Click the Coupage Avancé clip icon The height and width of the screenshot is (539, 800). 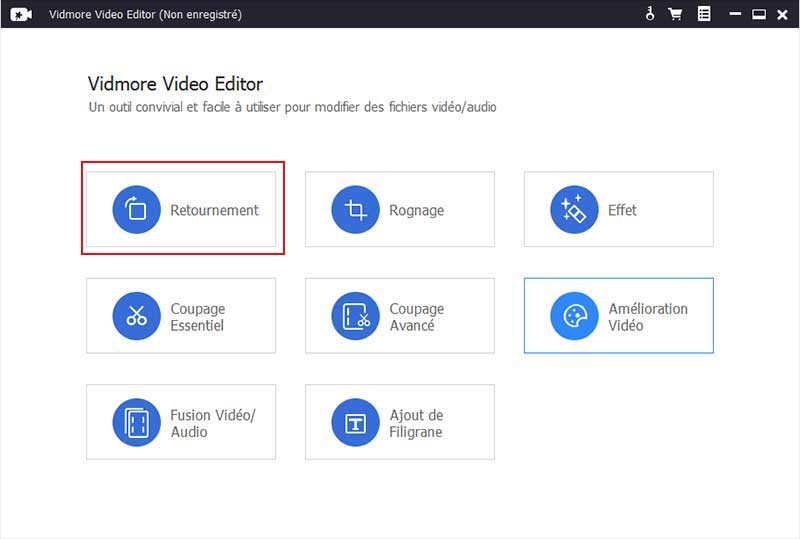356,317
